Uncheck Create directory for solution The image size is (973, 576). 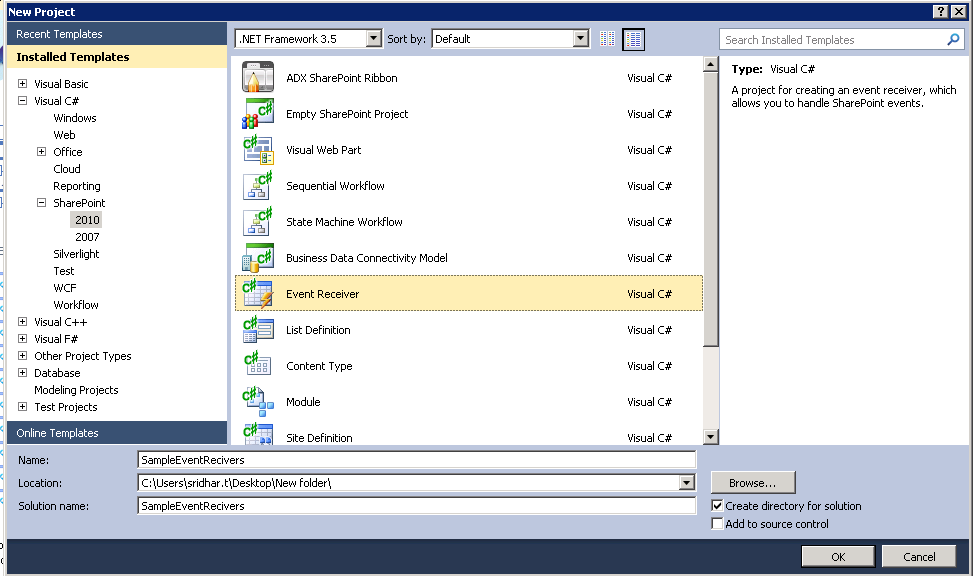718,506
